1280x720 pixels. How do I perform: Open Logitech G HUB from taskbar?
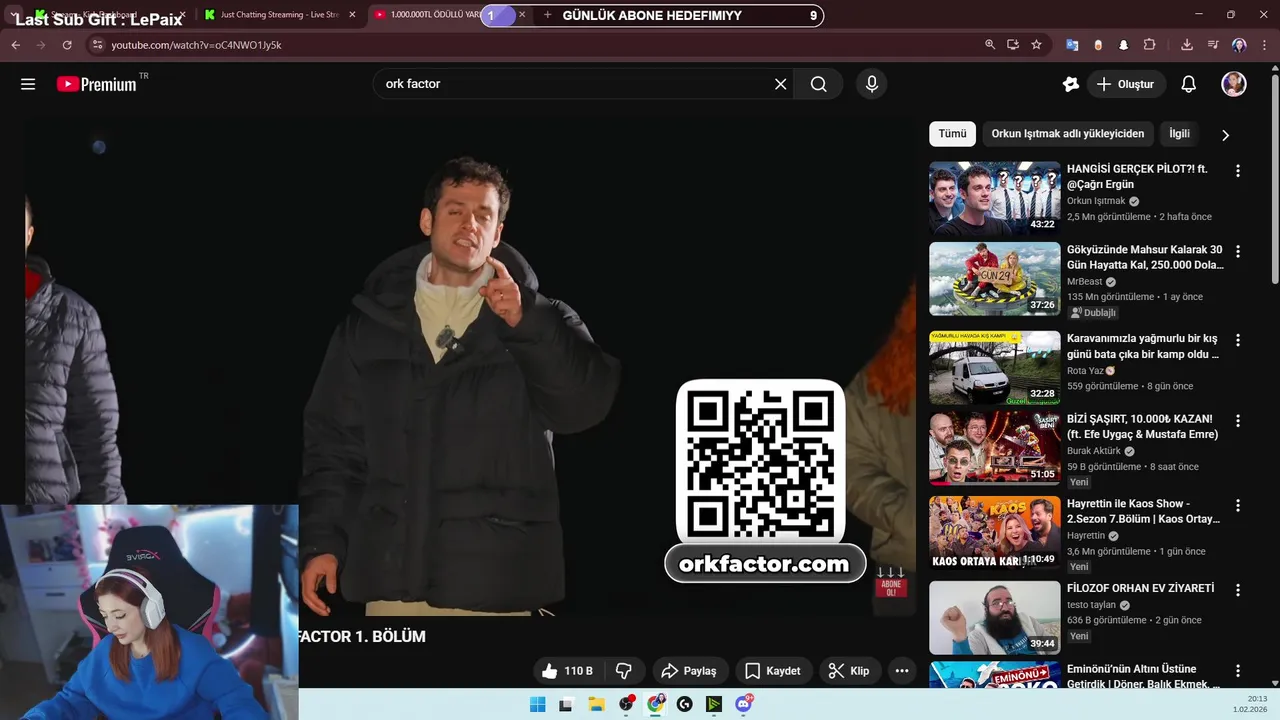click(x=685, y=704)
